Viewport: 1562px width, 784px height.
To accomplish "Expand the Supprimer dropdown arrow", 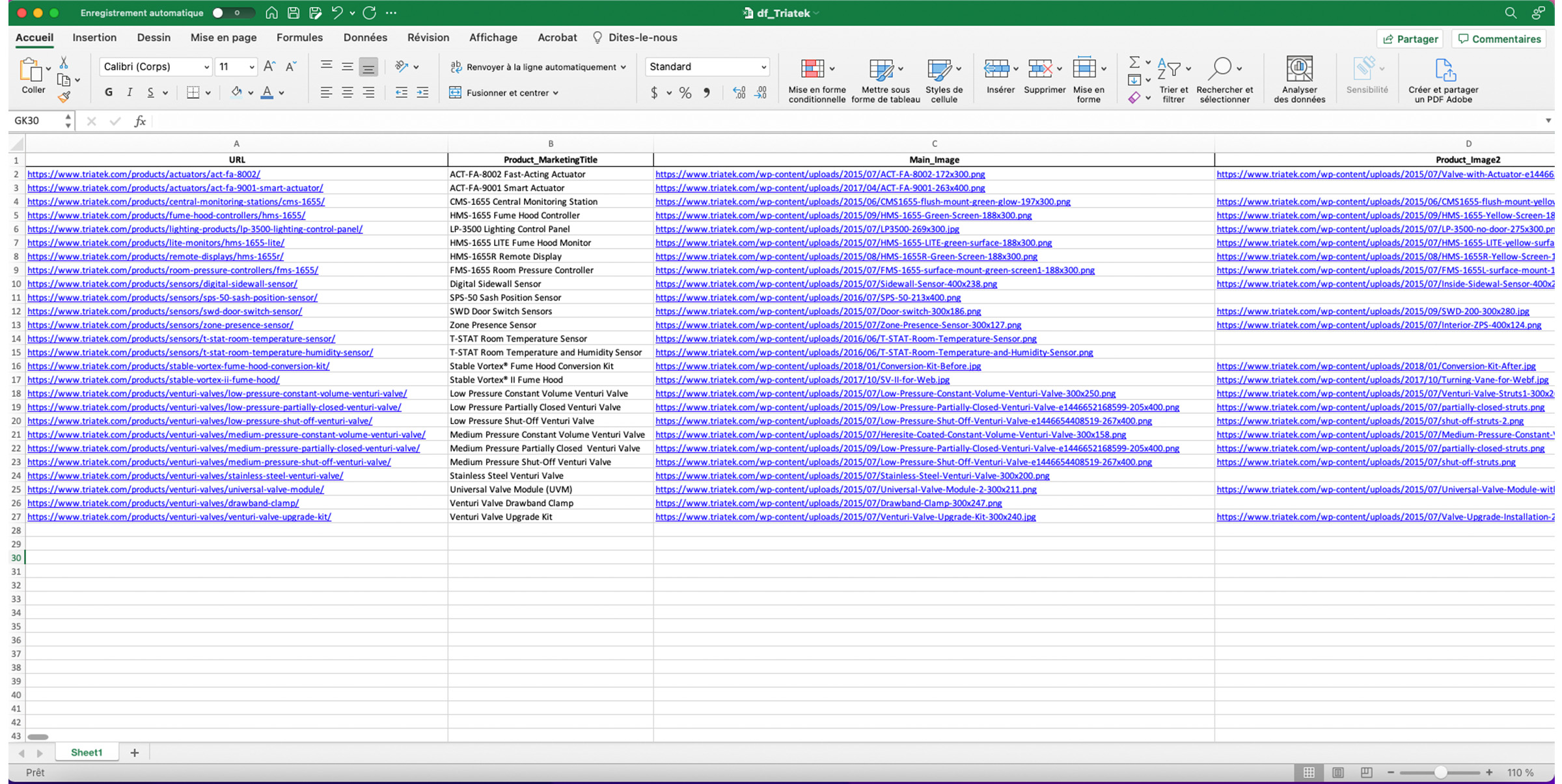I will click(x=1060, y=68).
